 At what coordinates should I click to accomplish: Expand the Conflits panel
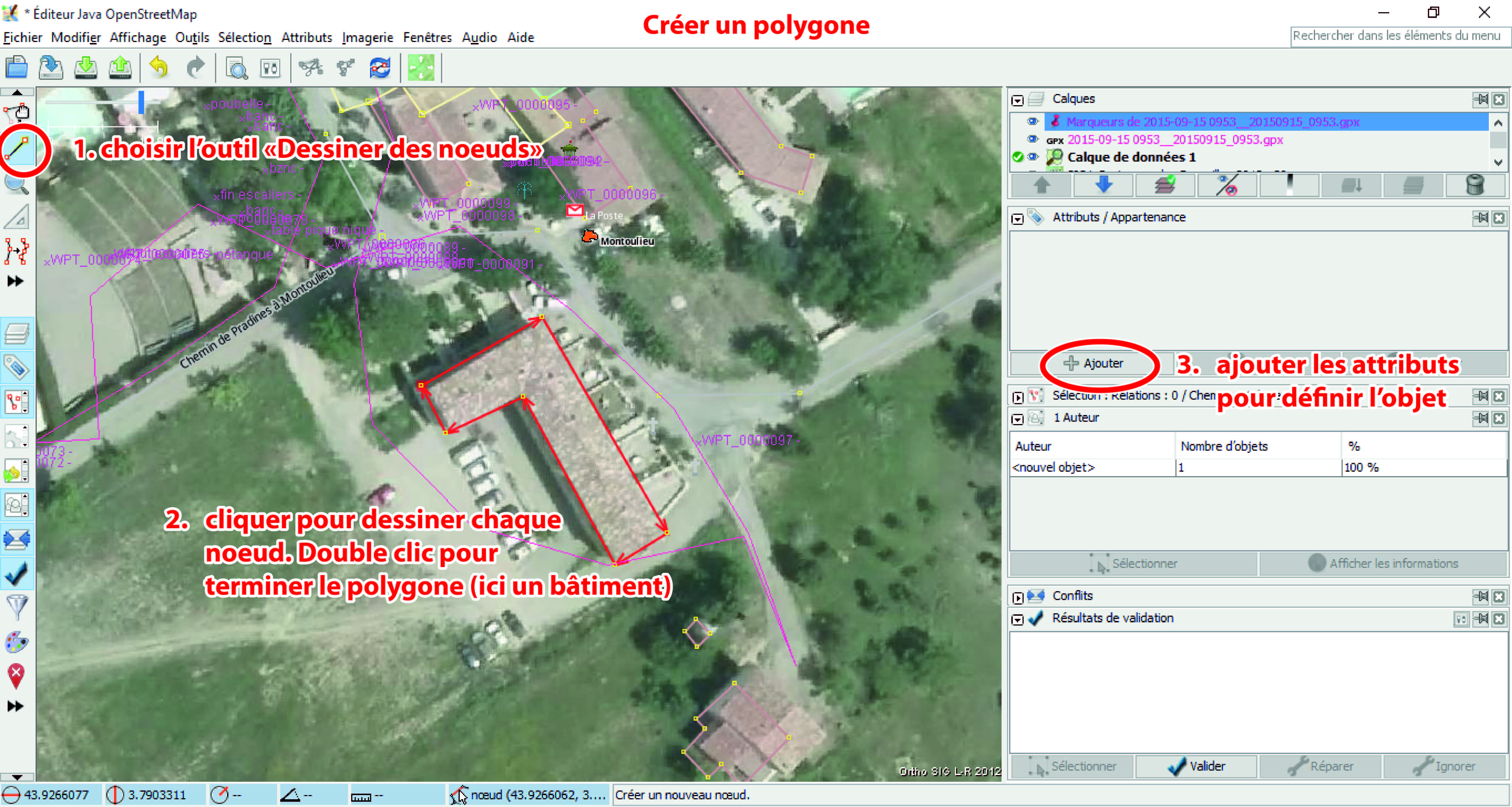pyautogui.click(x=1018, y=598)
